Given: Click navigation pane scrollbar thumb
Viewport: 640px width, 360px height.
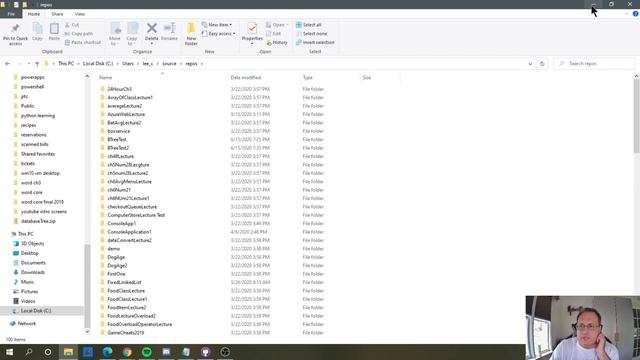Looking at the screenshot, I should [87, 286].
